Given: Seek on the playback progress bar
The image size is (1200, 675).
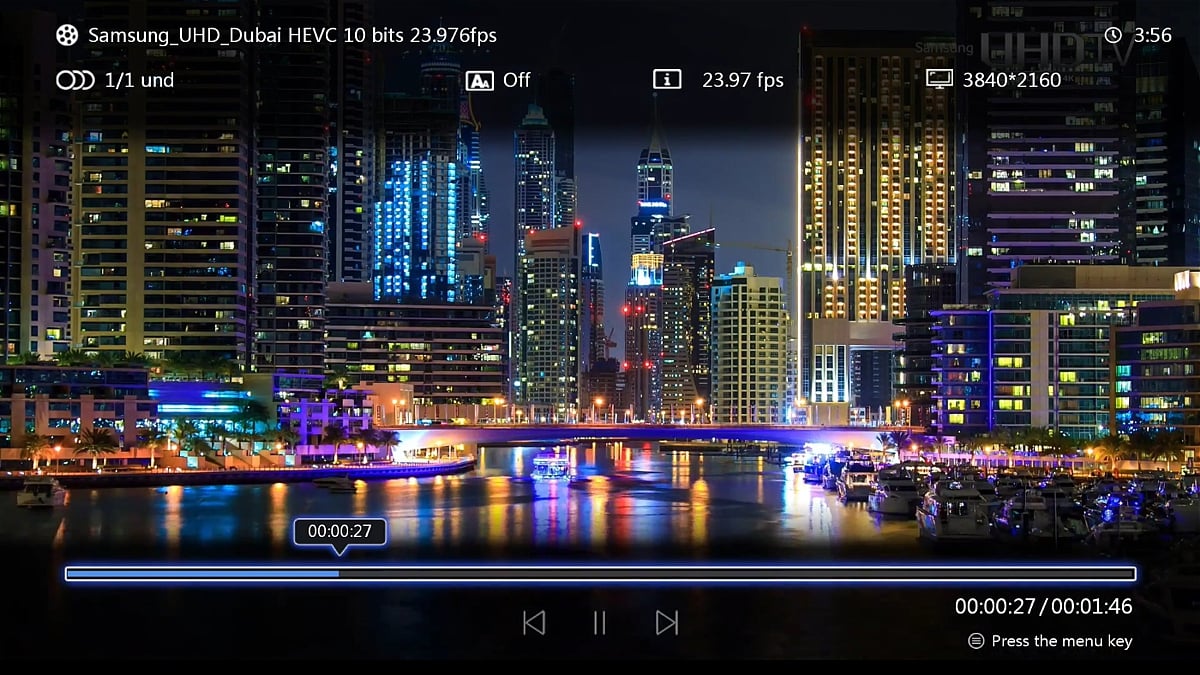Looking at the screenshot, I should pyautogui.click(x=600, y=573).
